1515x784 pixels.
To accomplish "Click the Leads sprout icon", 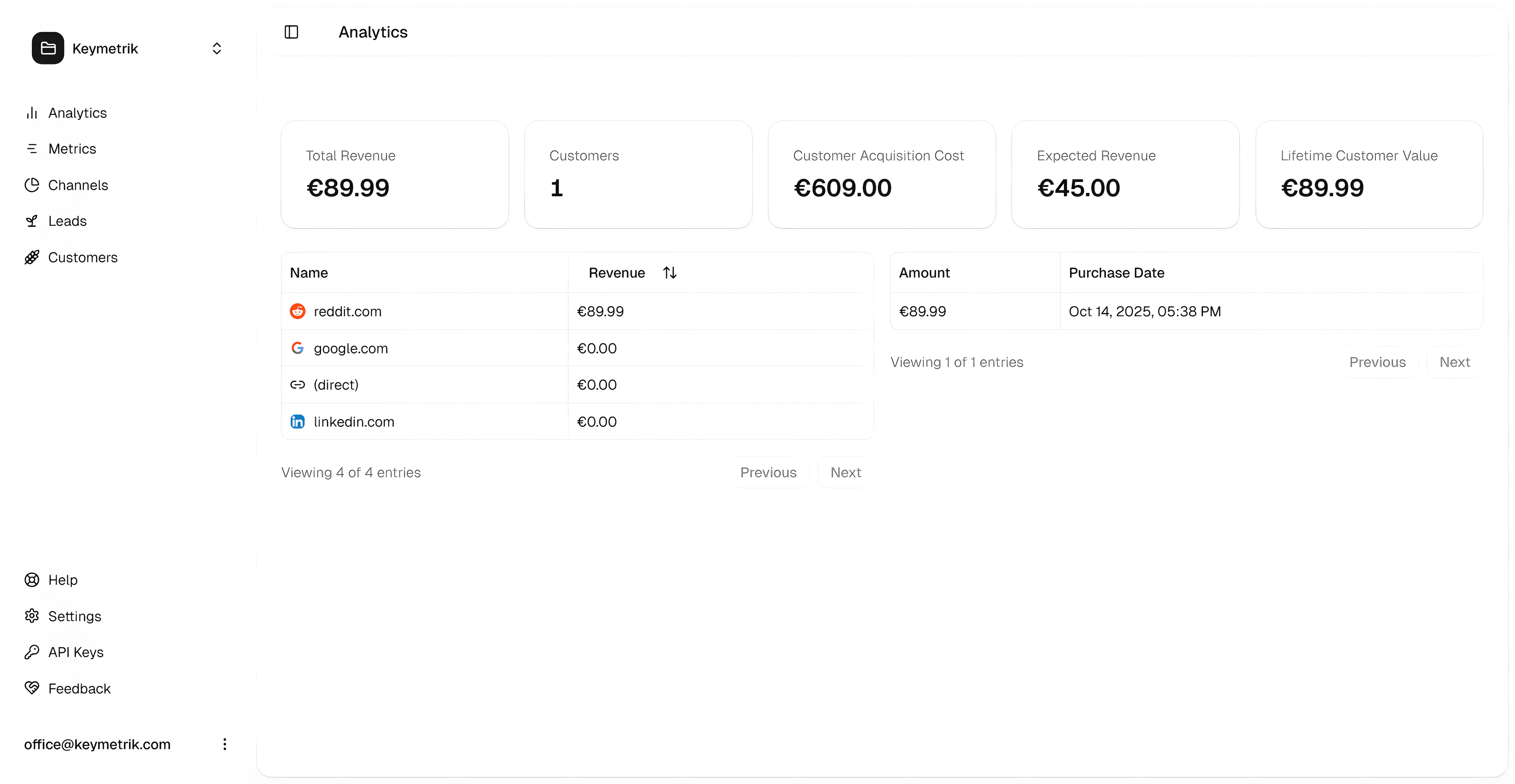I will pos(32,221).
